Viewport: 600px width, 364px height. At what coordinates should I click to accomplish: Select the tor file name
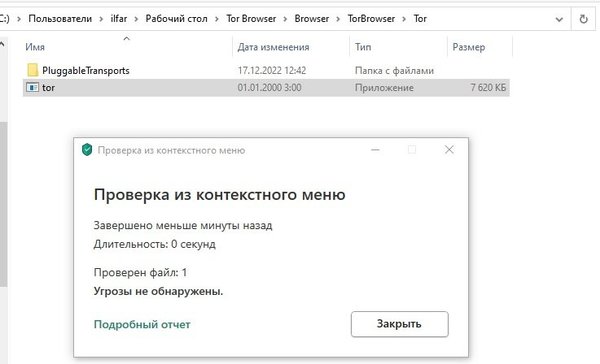[49, 88]
